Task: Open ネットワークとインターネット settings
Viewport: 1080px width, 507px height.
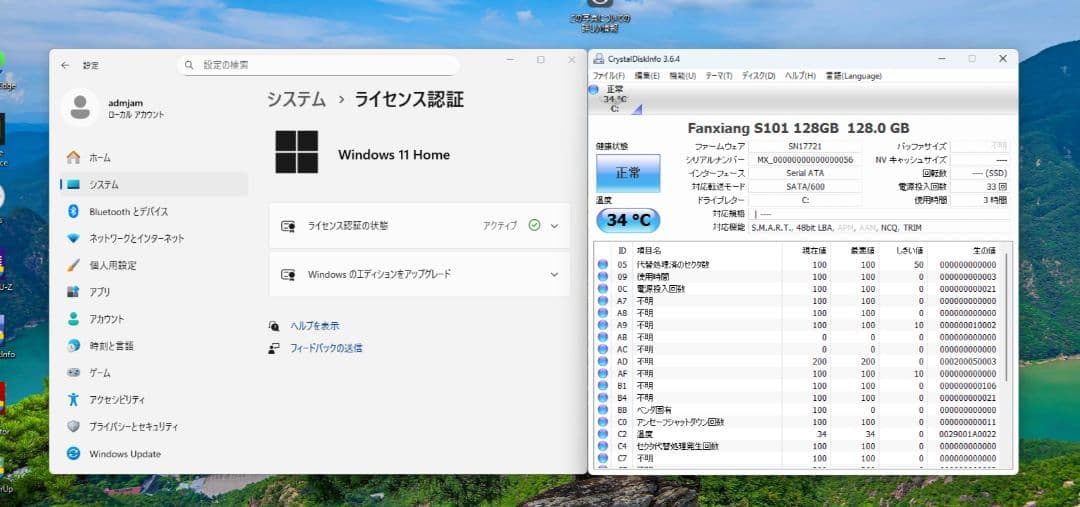Action: 153,238
